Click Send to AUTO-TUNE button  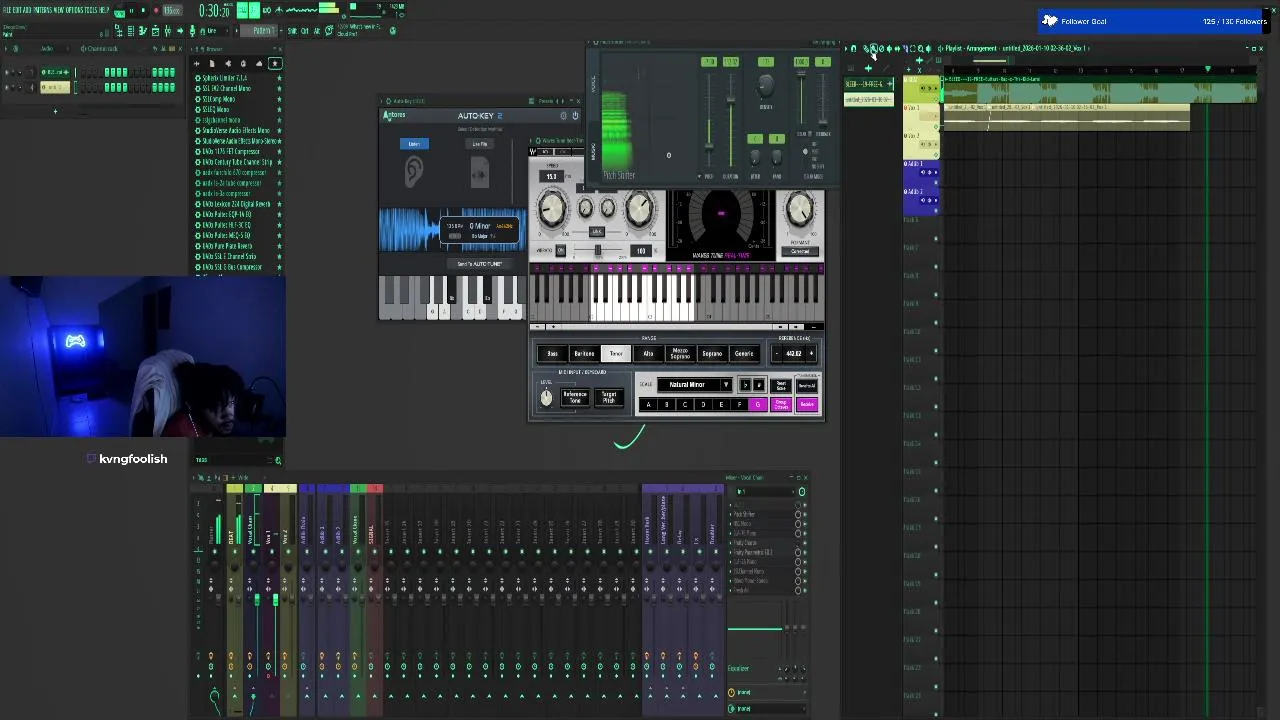click(480, 264)
